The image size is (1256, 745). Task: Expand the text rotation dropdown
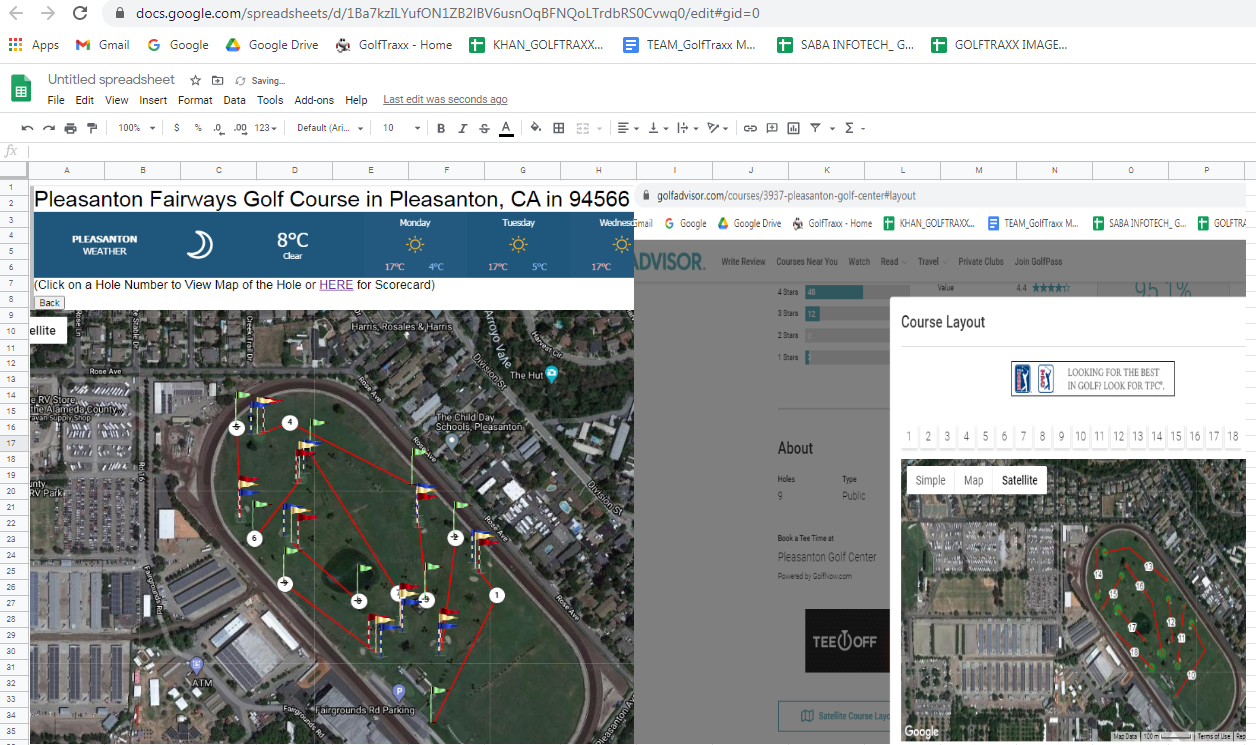(716, 128)
